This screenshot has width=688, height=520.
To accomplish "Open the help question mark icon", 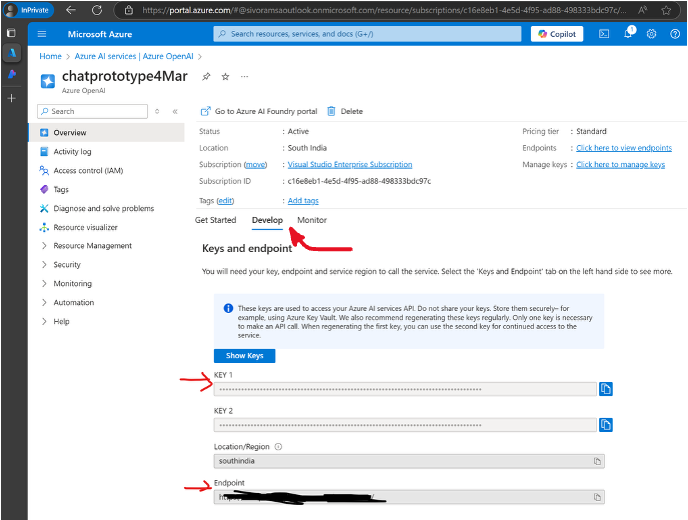I will (x=675, y=34).
